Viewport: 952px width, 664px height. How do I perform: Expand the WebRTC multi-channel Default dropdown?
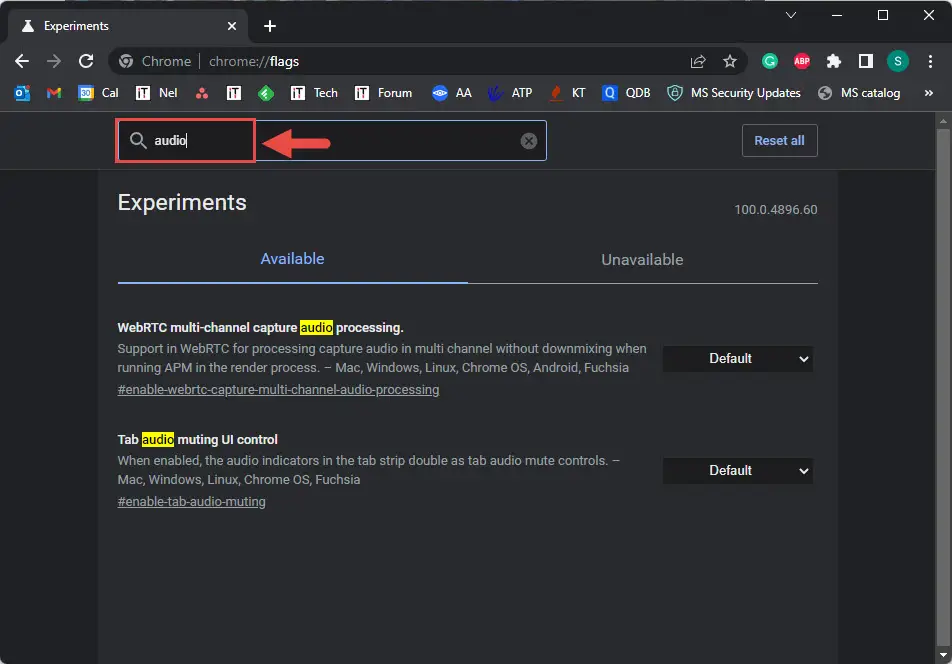[x=738, y=359]
